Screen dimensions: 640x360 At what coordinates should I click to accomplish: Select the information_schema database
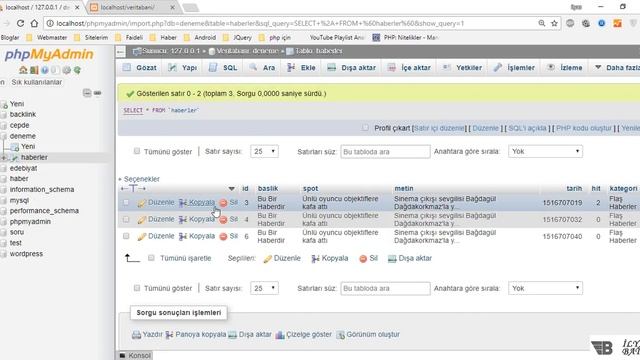pyautogui.click(x=42, y=190)
